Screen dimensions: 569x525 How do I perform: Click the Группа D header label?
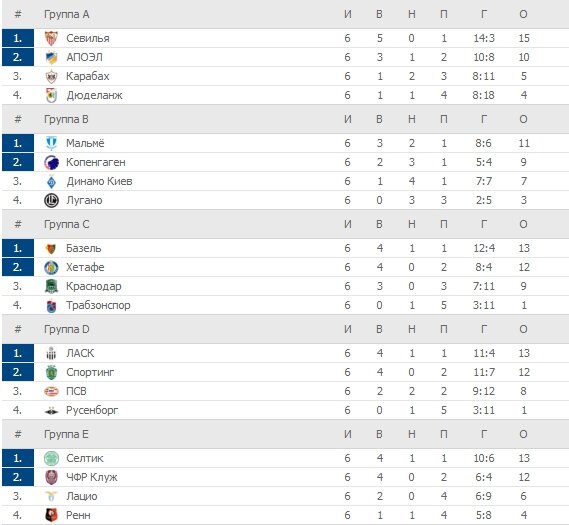67,329
